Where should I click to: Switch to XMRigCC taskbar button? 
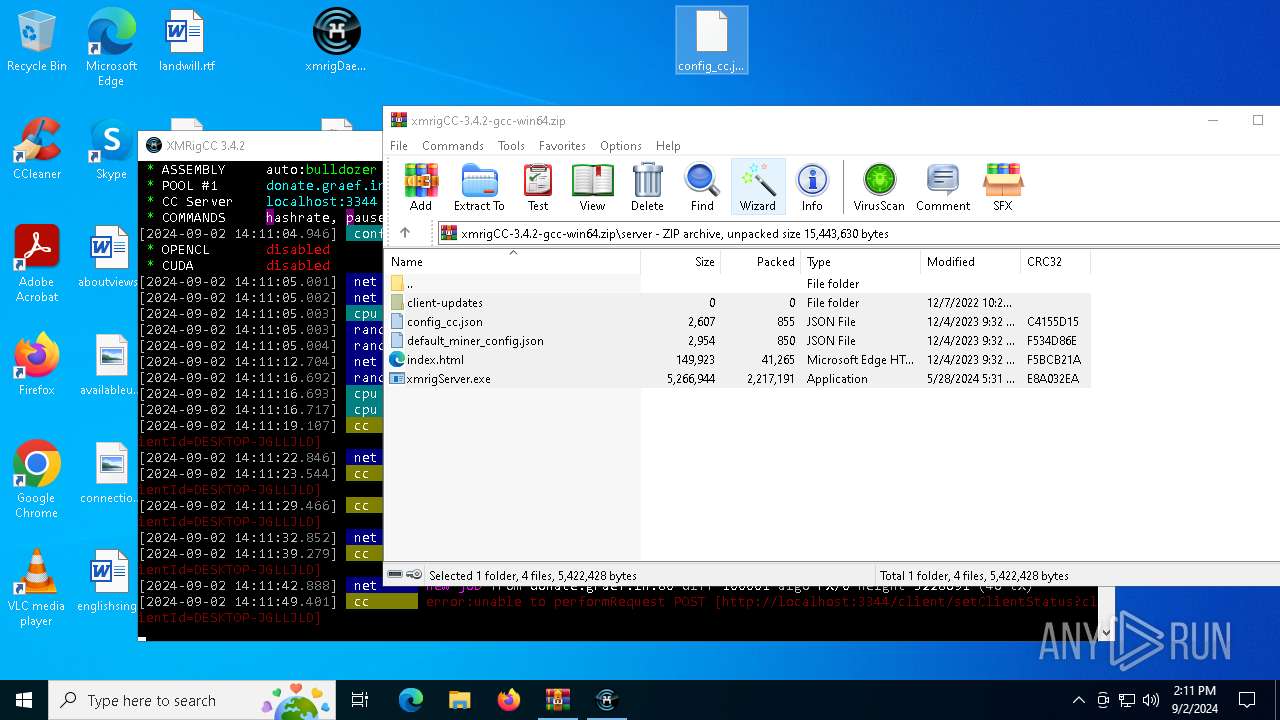[606, 700]
